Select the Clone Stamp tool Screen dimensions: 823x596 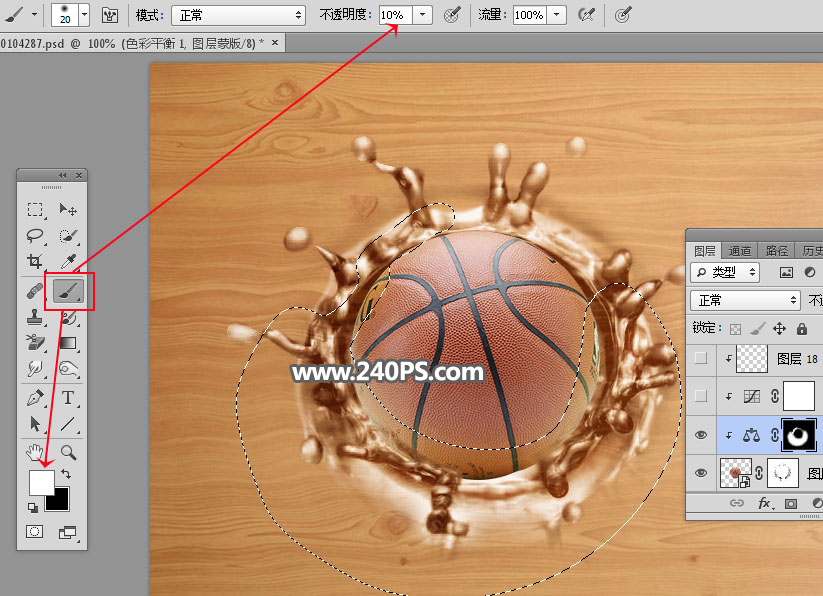click(35, 317)
